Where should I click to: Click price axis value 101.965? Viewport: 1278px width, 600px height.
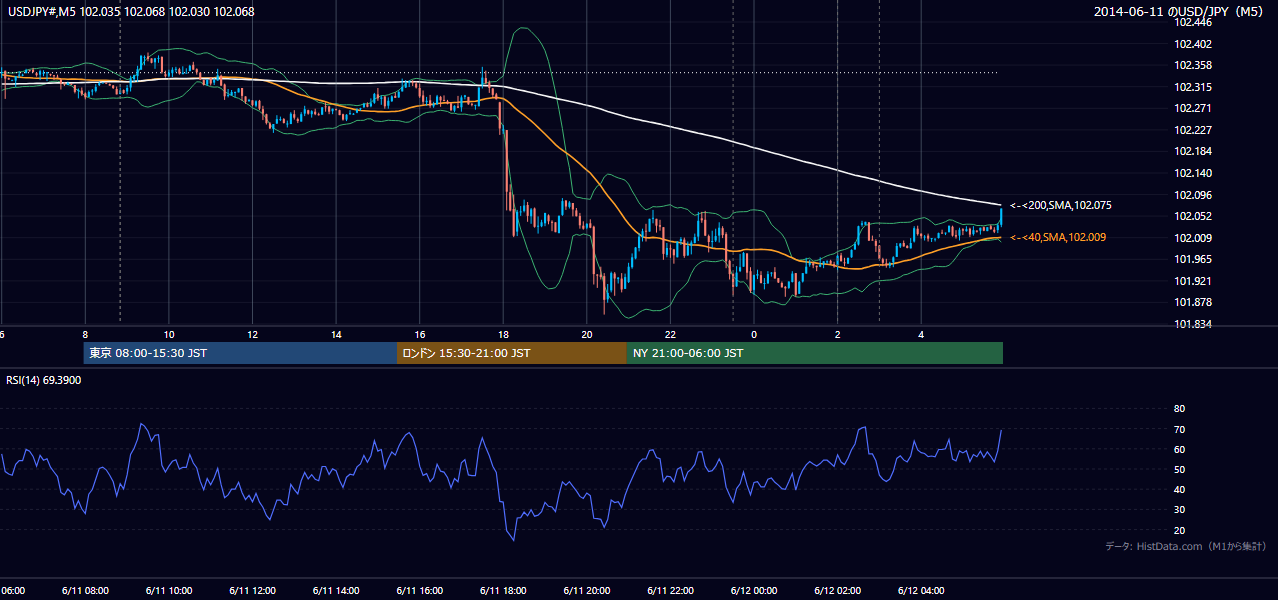[1193, 259]
